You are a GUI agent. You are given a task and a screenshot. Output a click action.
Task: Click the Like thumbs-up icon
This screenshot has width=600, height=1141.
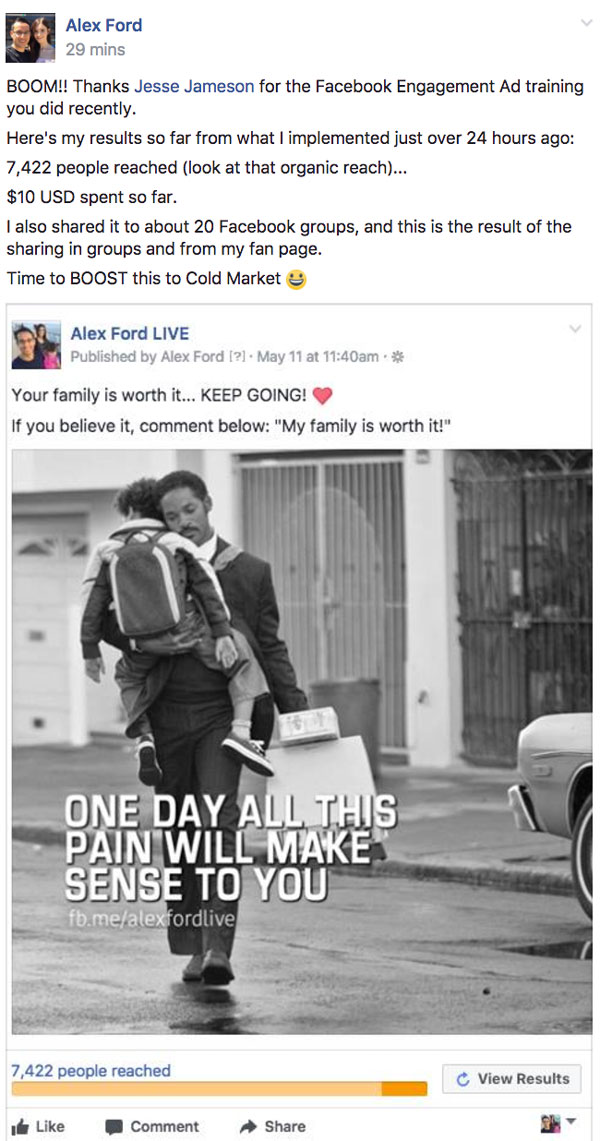pos(21,1126)
